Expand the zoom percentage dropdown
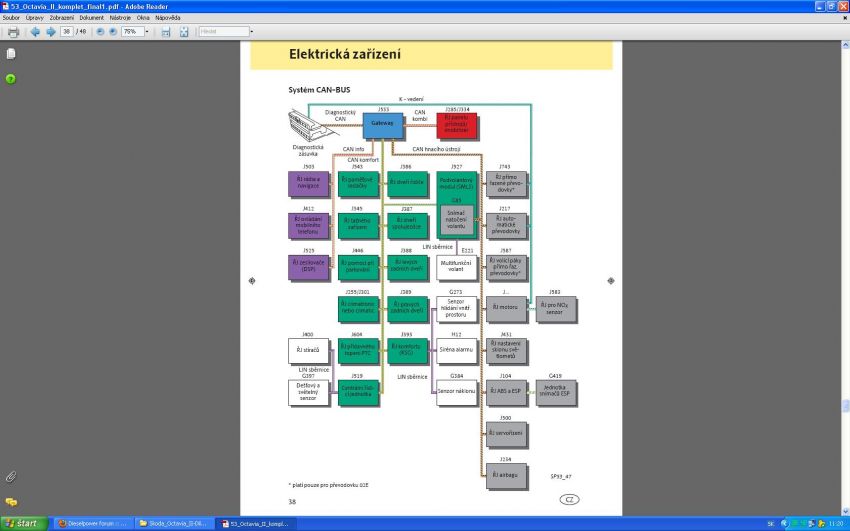The height and width of the screenshot is (531, 850). tap(146, 32)
